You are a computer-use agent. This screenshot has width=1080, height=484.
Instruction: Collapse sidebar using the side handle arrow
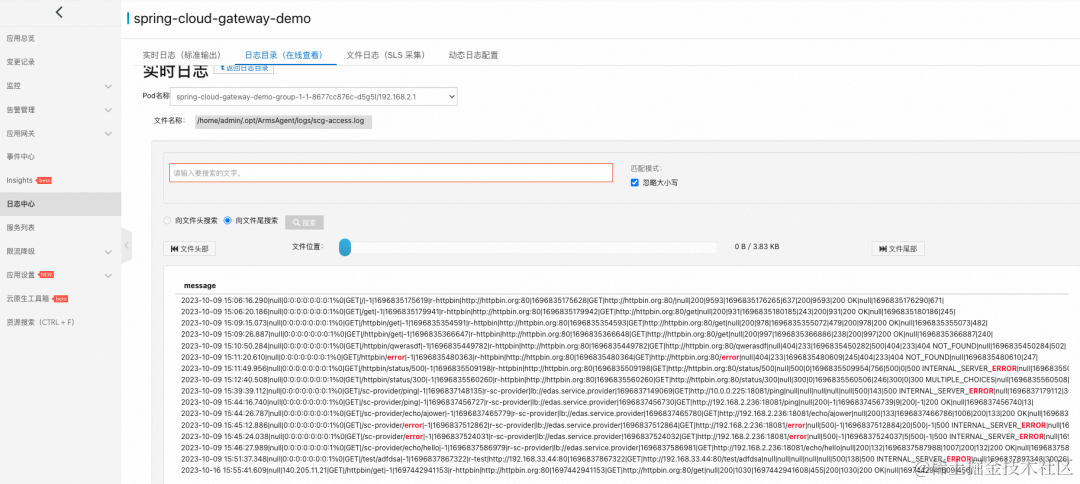[125, 245]
